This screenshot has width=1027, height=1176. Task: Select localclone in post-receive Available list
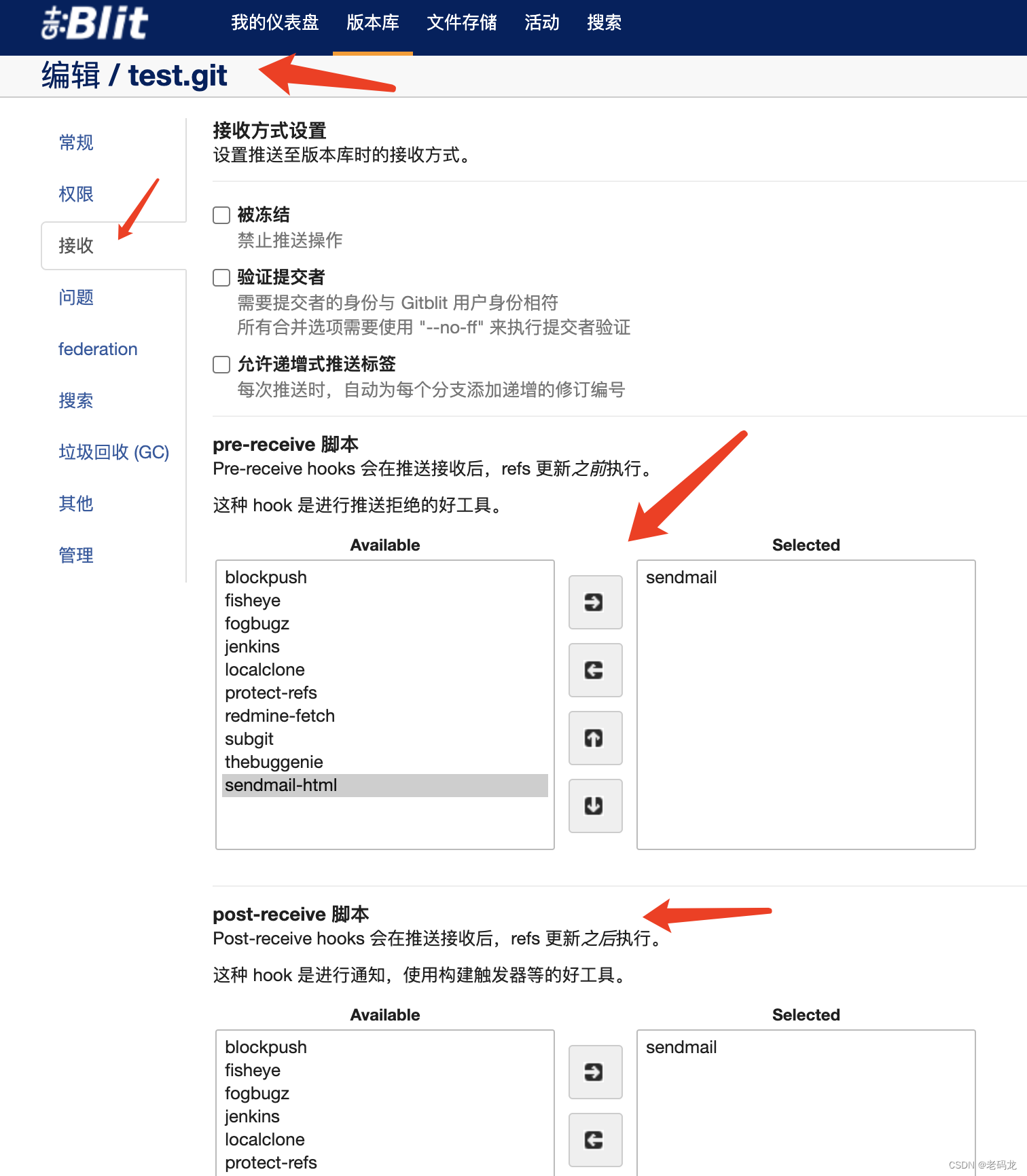[385, 1139]
